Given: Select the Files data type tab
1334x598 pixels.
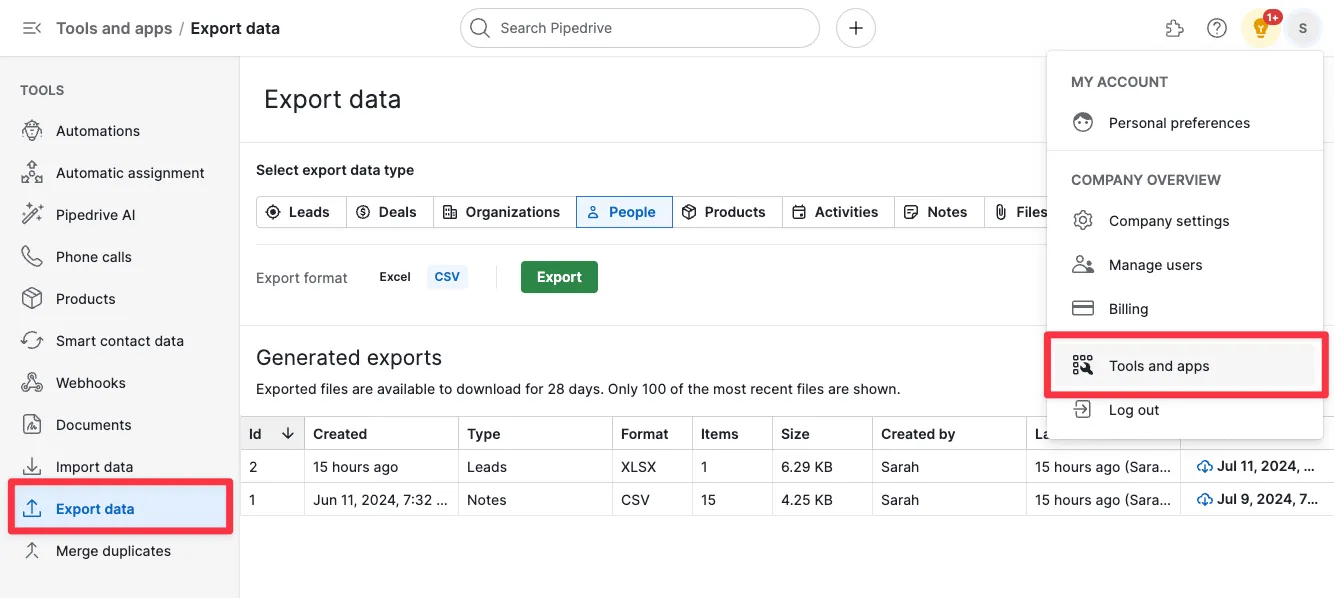Looking at the screenshot, I should [1016, 212].
